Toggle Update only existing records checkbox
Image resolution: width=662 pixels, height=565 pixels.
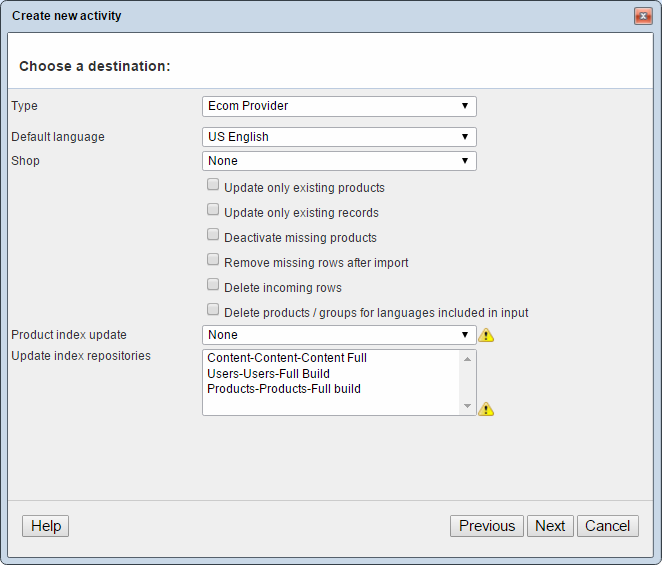coord(213,210)
